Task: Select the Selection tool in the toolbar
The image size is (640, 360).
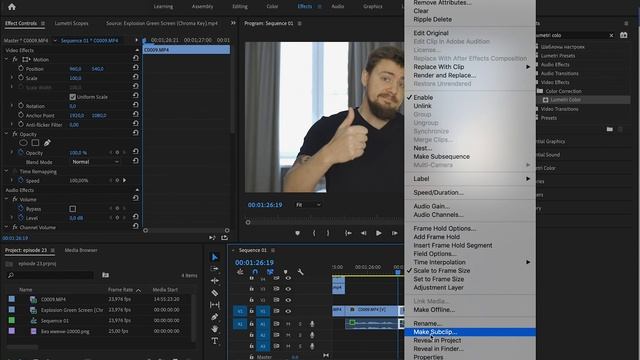Action: click(215, 257)
